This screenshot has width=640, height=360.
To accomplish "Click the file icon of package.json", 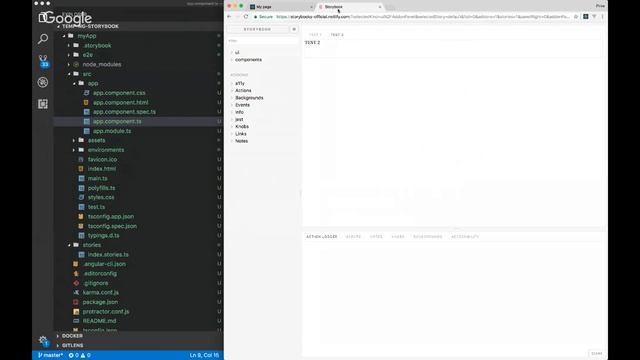I will [76, 302].
